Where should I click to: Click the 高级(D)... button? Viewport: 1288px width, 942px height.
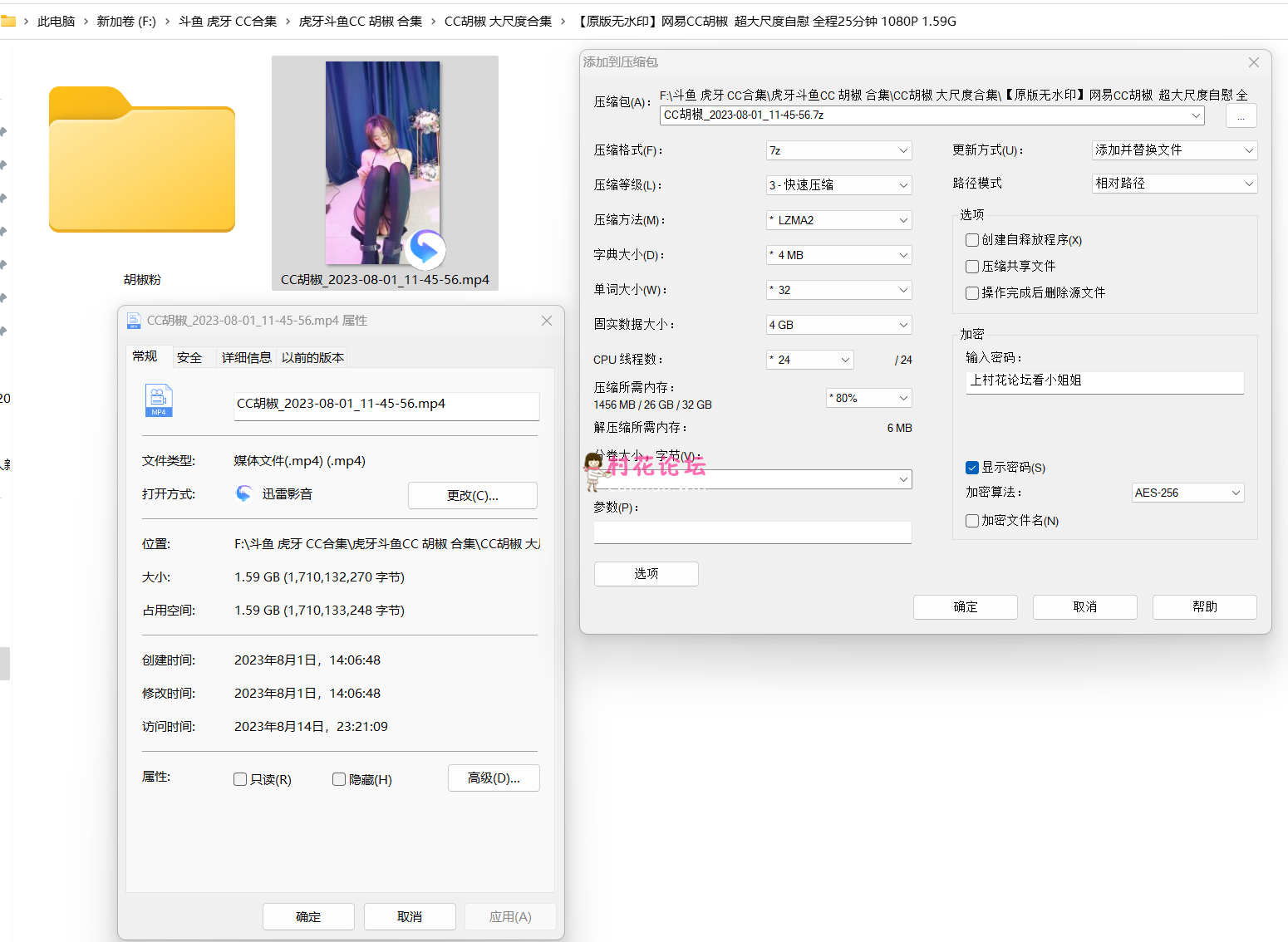tap(494, 778)
